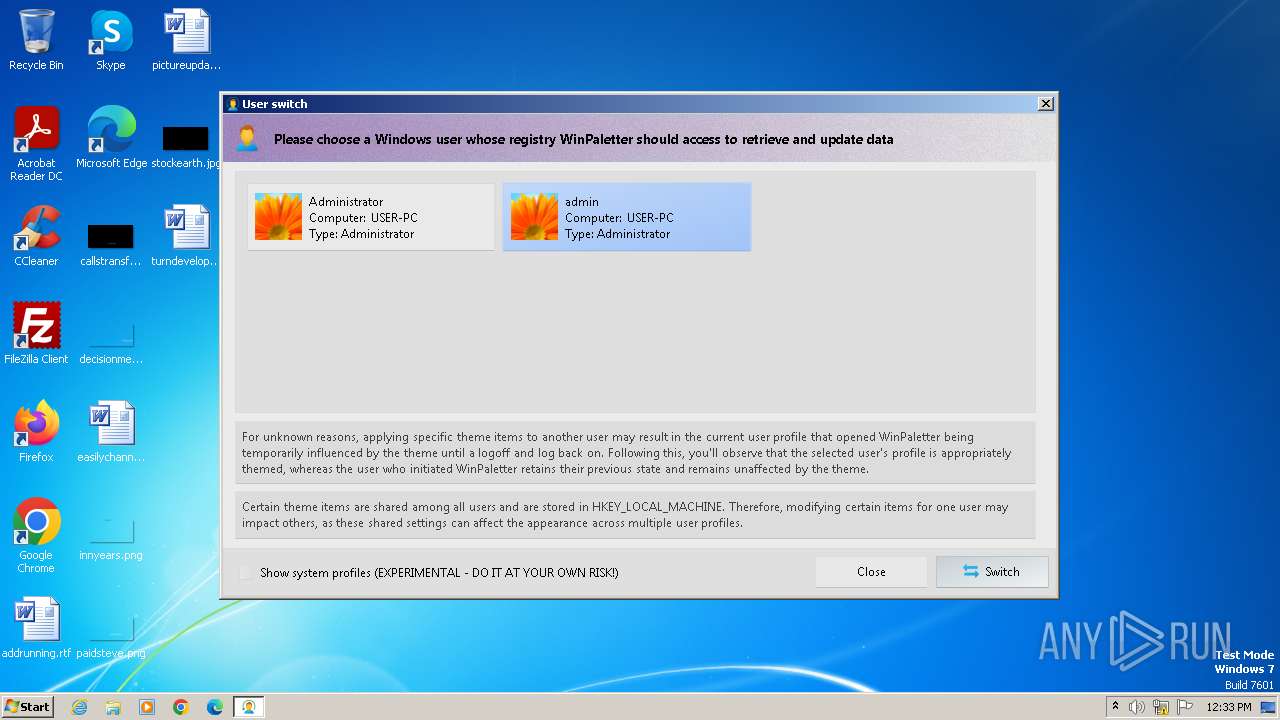Click the 'Please choose a Windows user' heading

pyautogui.click(x=584, y=139)
